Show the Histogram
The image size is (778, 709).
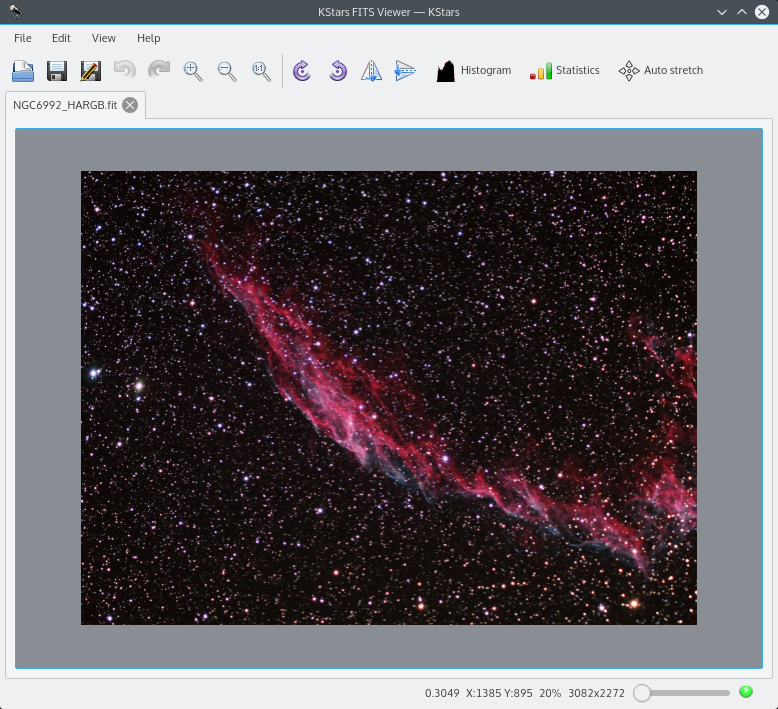pos(474,71)
